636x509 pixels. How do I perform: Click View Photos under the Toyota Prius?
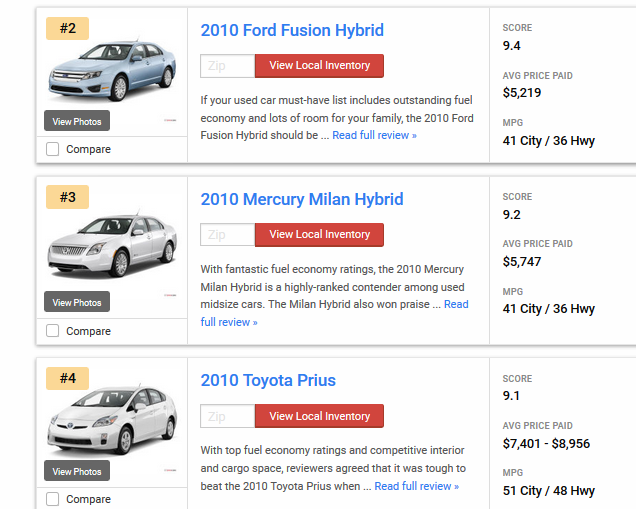(77, 471)
